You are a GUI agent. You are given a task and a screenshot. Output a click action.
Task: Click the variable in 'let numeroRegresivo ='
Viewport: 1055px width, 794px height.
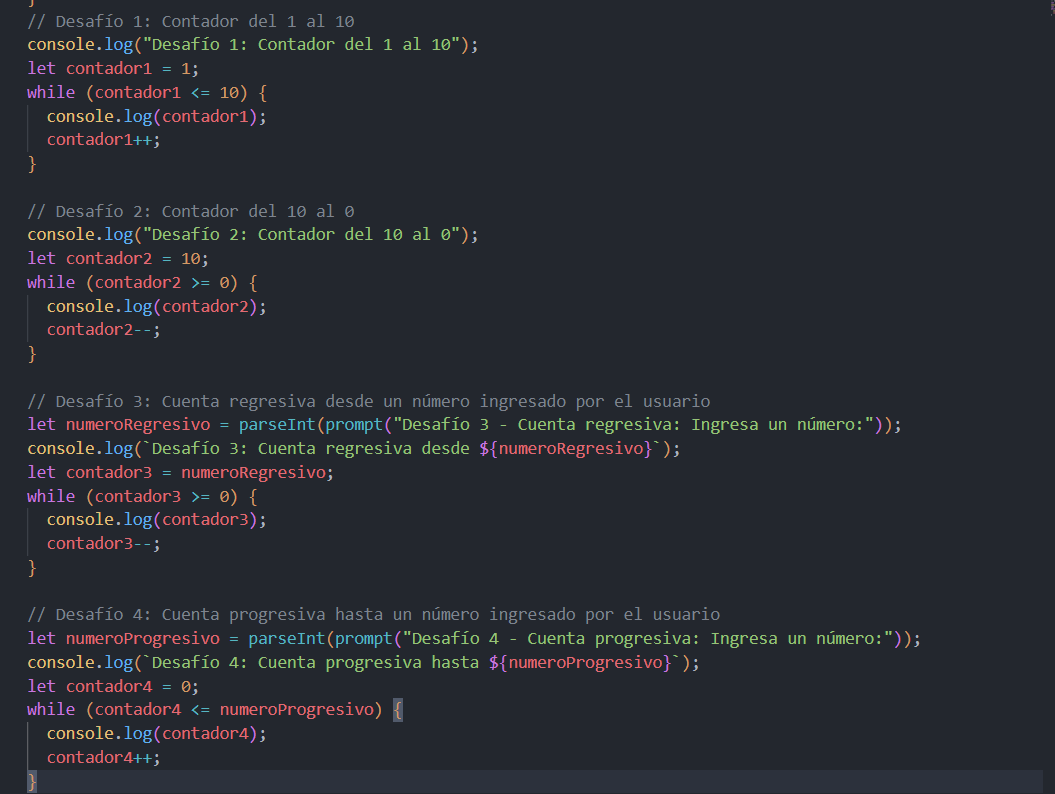click(138, 425)
